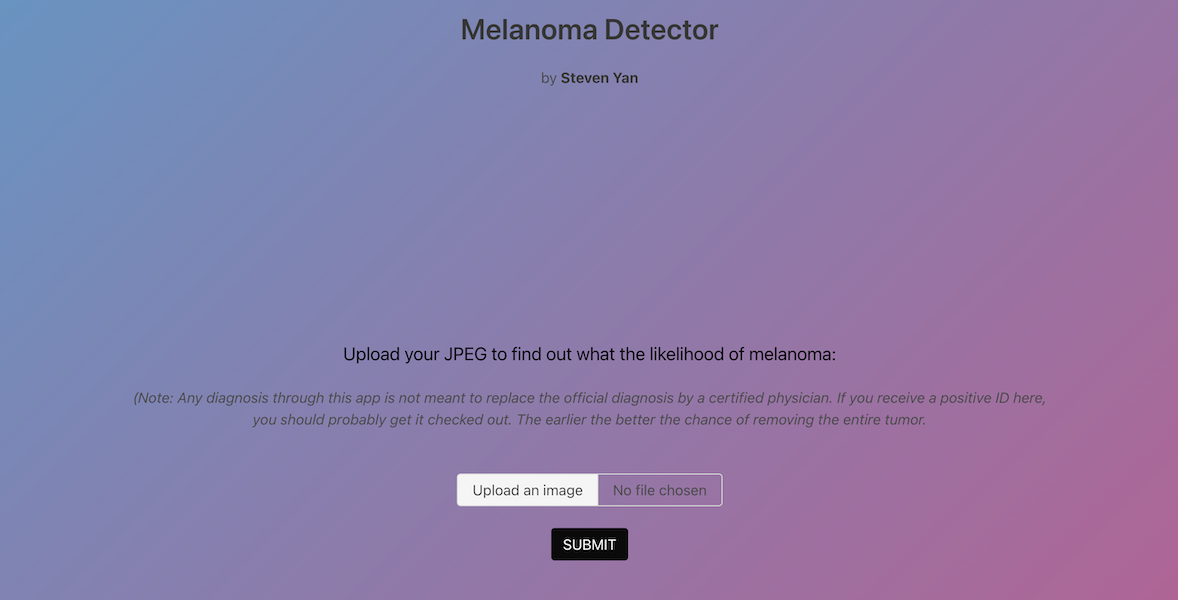1178x600 pixels.
Task: Click the word "by" before the author name
Action: [x=549, y=78]
